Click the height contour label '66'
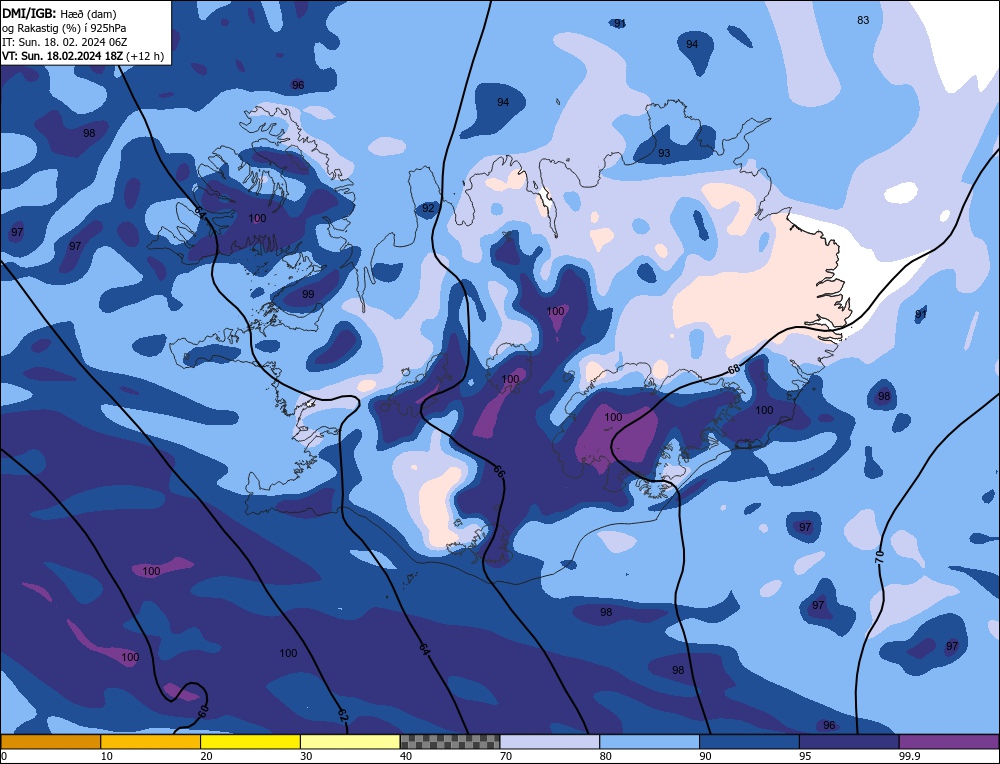 pyautogui.click(x=499, y=472)
